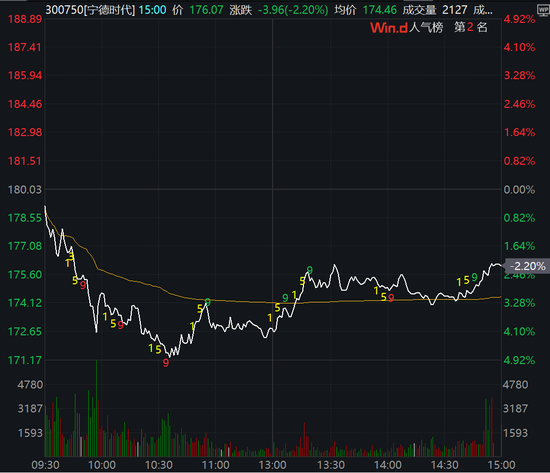Click the red 1.64% percent axis label
550x473 pixels.
pos(519,132)
